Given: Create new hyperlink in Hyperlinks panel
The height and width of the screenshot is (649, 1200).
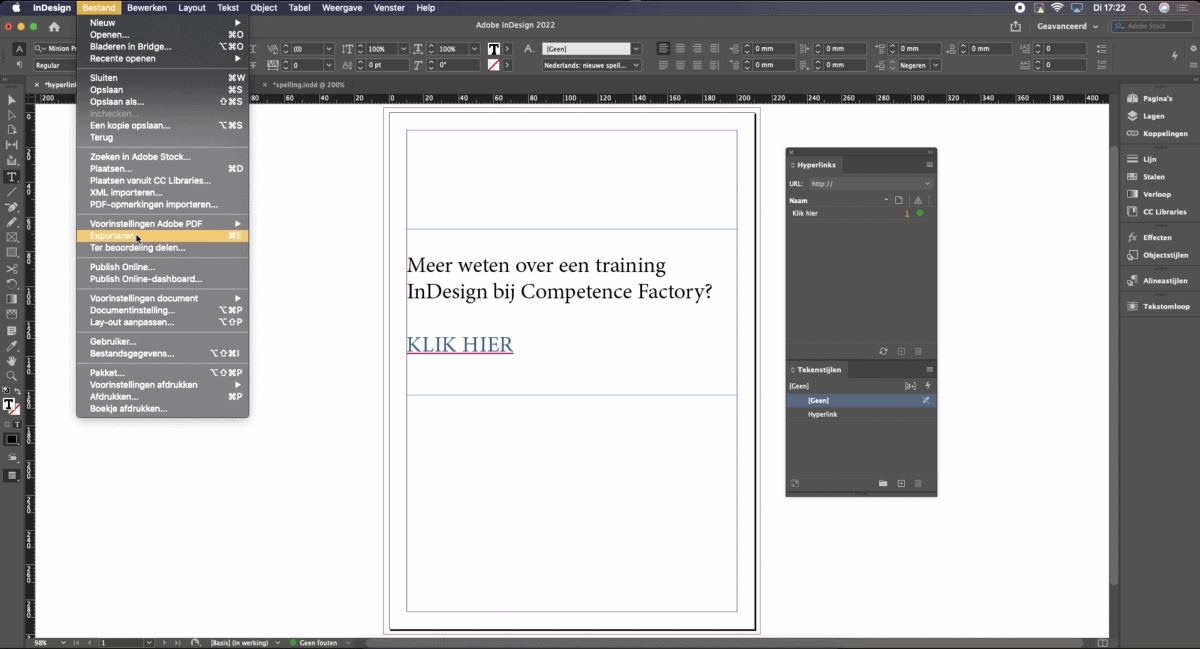Looking at the screenshot, I should point(903,351).
